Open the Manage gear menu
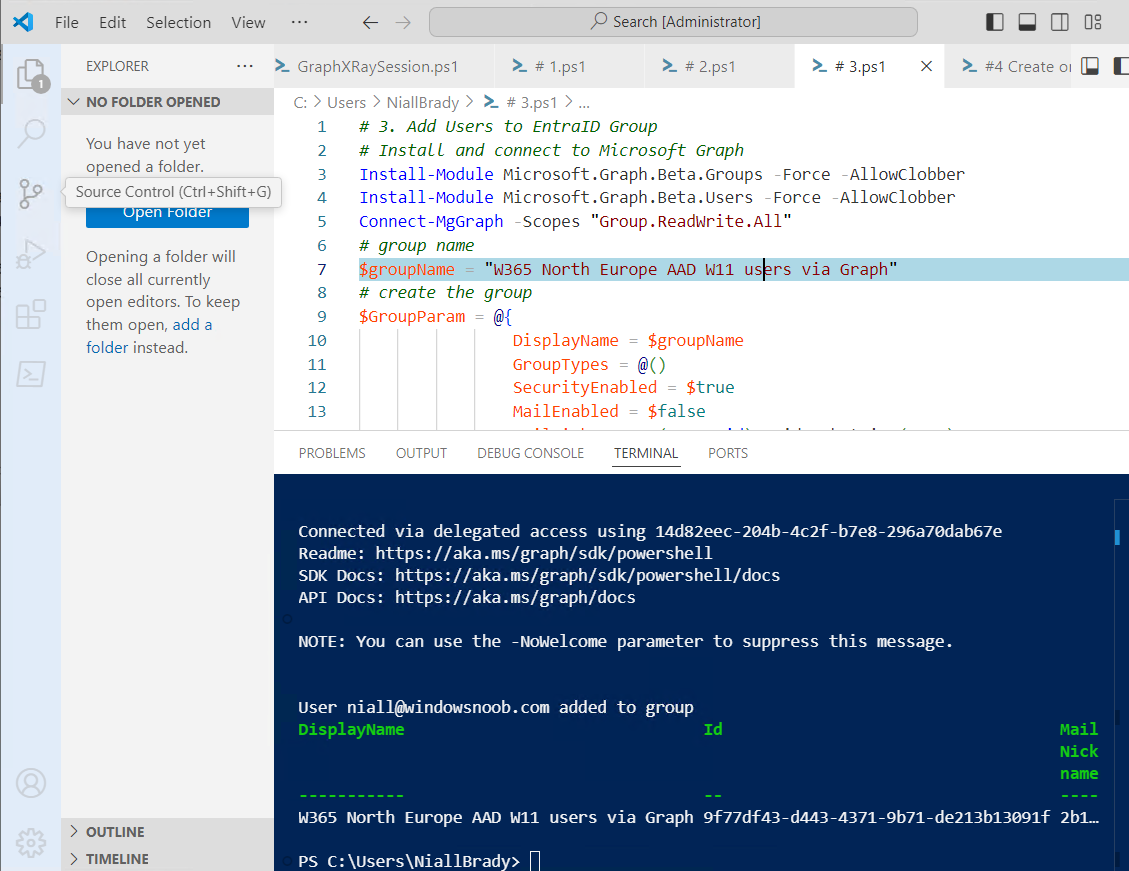 (x=31, y=842)
